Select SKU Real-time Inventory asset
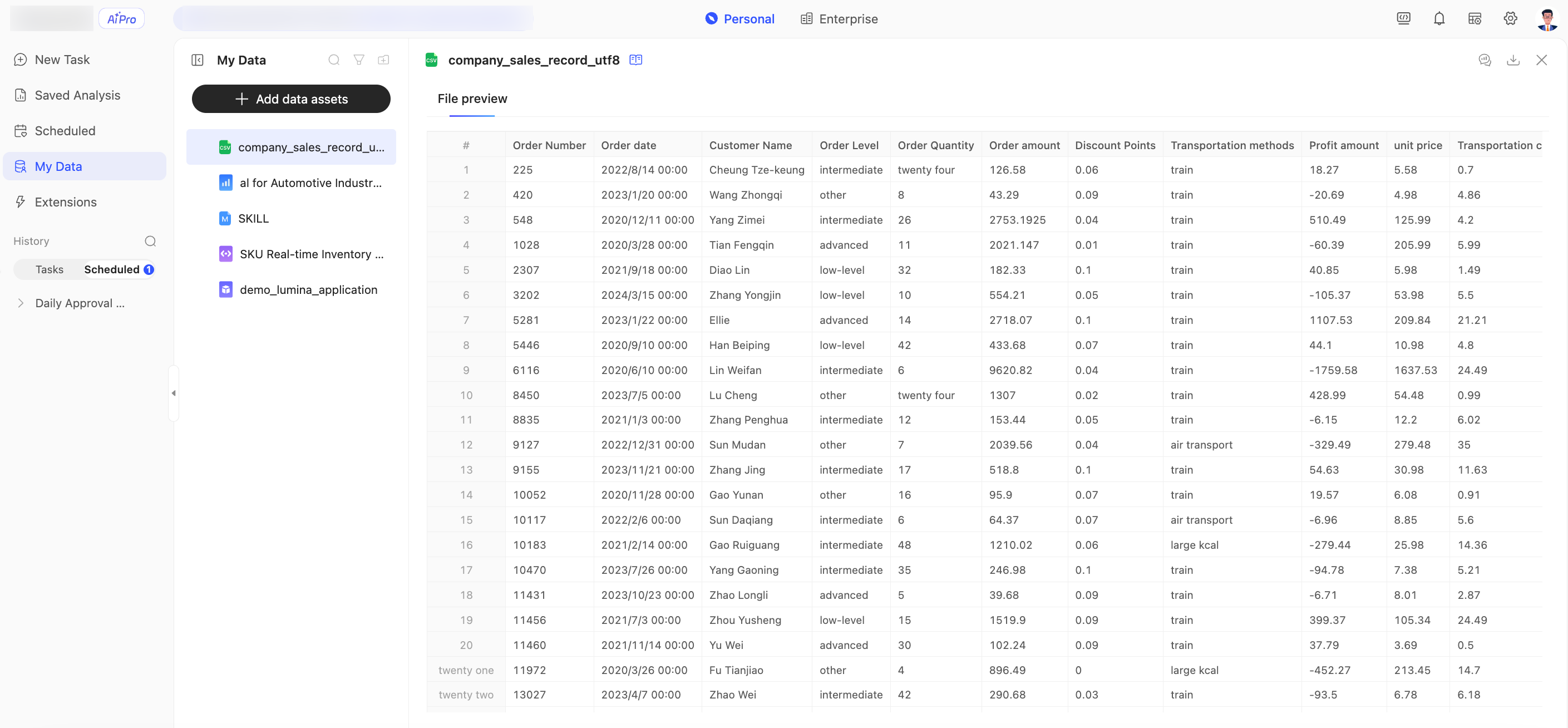Viewport: 1568px width, 728px height. coord(291,254)
